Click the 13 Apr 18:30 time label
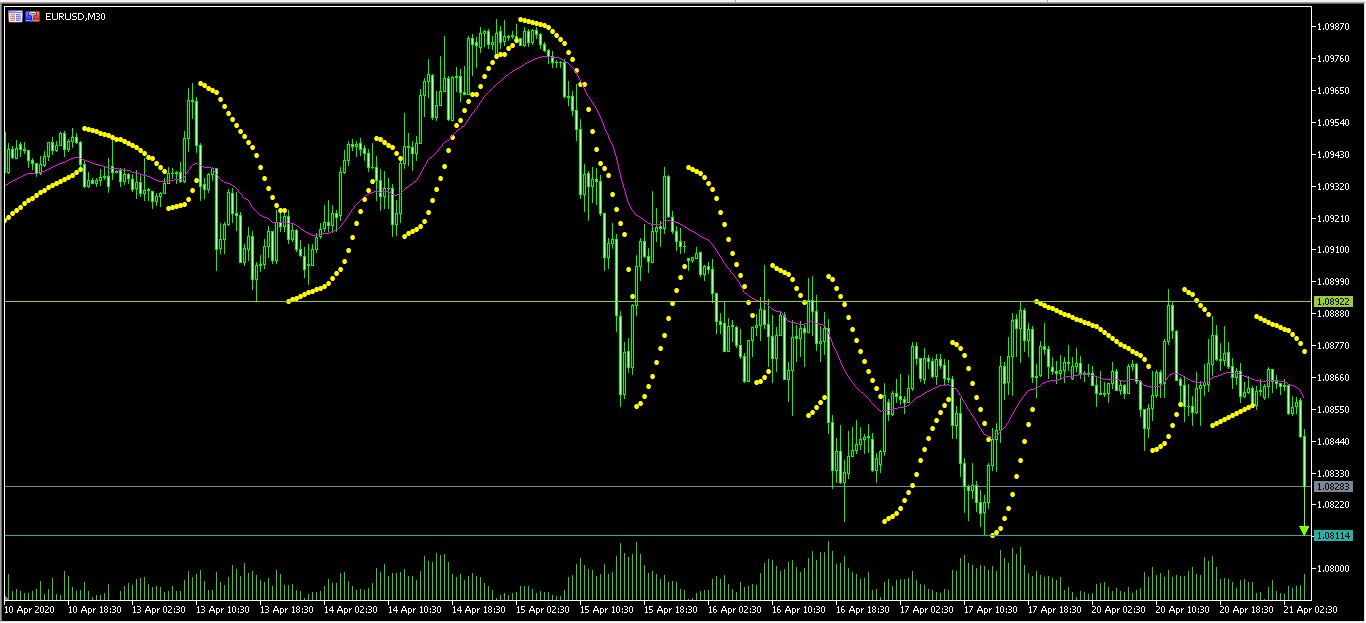Screen dimensions: 1366x623 286,608
